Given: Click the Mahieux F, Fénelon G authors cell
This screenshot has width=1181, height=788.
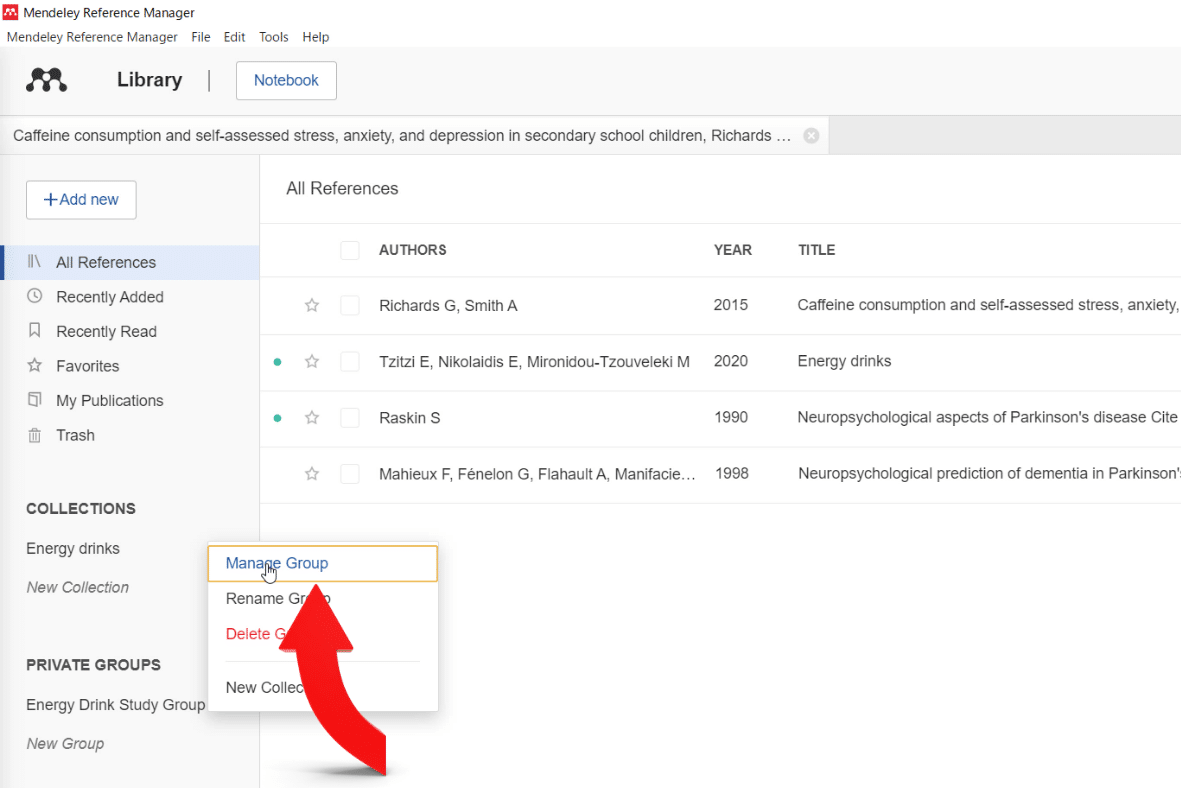Looking at the screenshot, I should pyautogui.click(x=537, y=475).
